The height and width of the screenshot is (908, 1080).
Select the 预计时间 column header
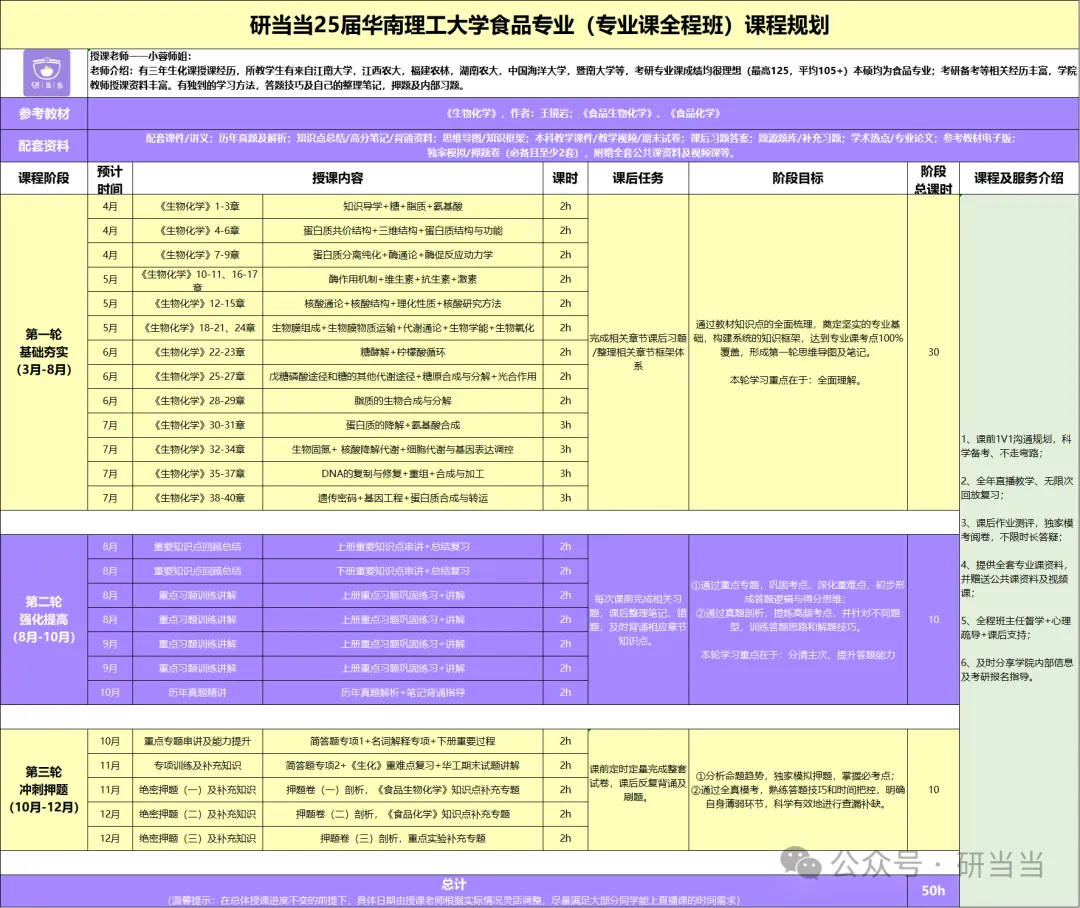[110, 179]
